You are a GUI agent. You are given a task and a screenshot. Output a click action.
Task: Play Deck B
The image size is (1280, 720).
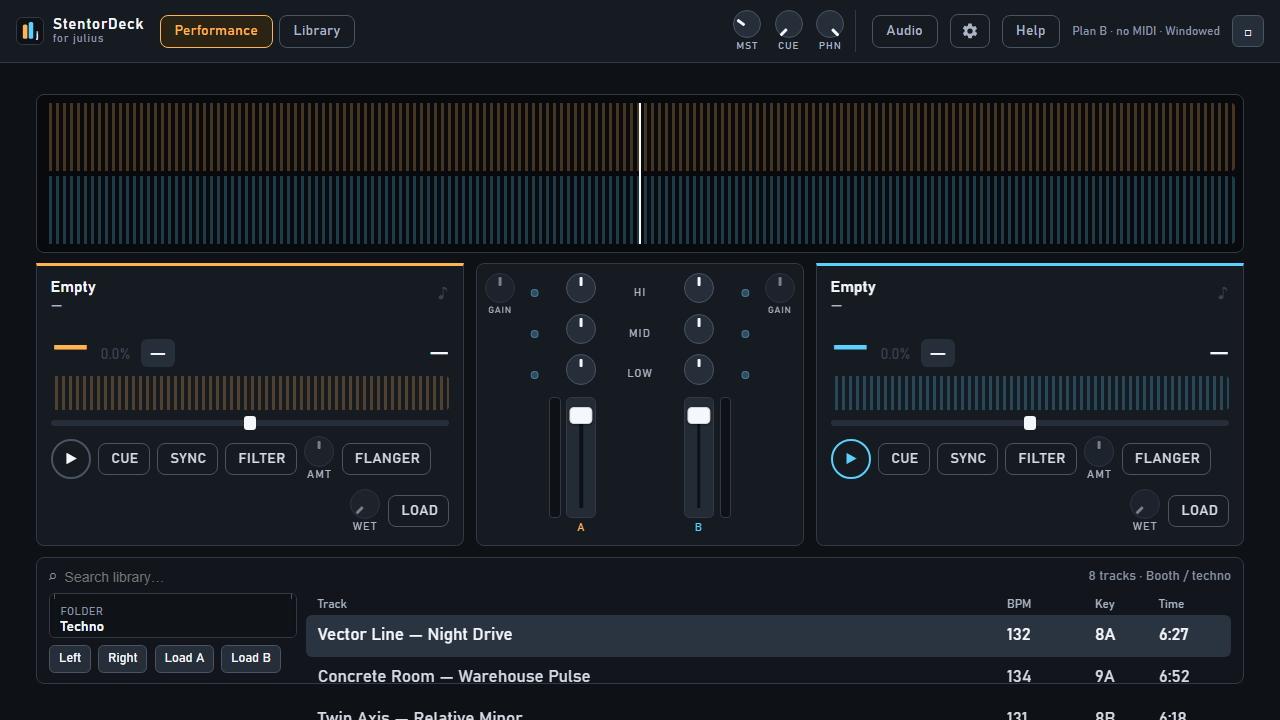click(x=851, y=459)
